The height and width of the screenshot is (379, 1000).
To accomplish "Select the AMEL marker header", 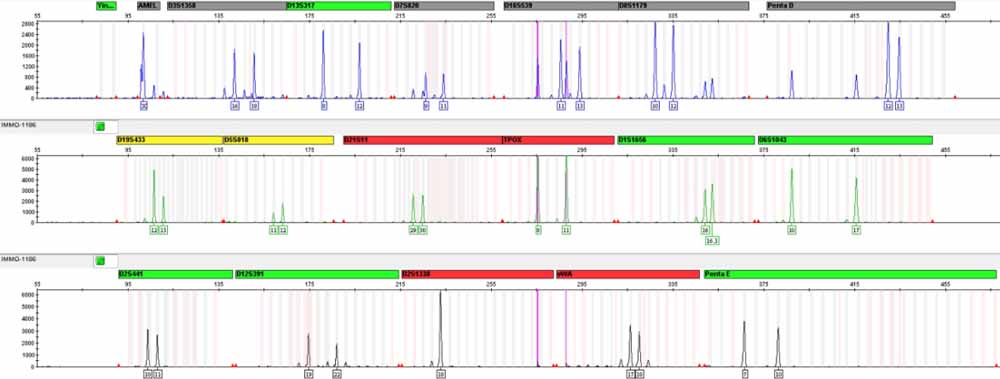I will tap(149, 6).
